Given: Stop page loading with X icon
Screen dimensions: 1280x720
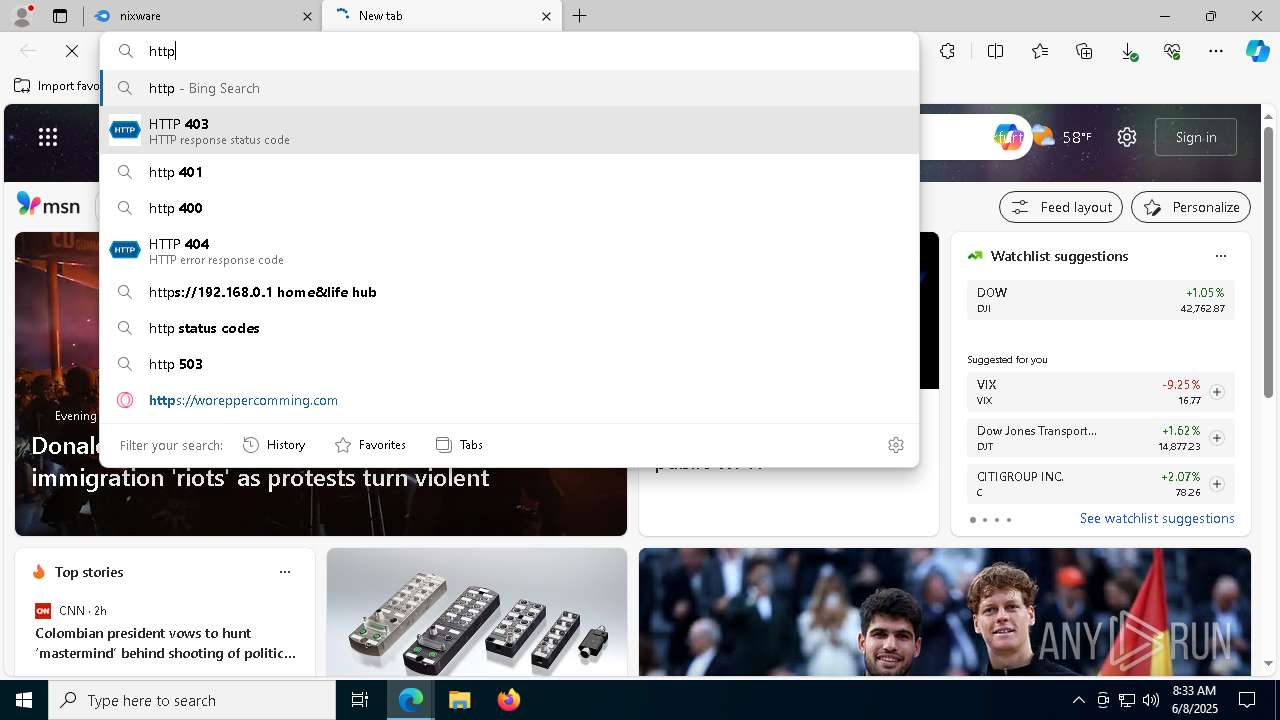Looking at the screenshot, I should pos(72,51).
